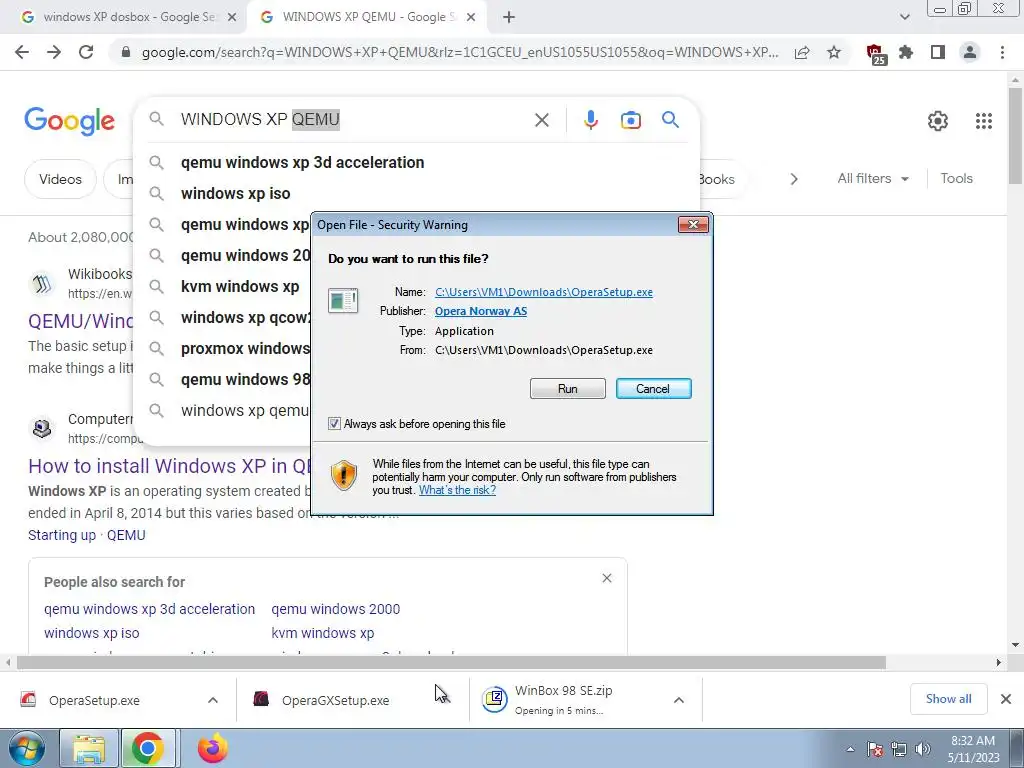Open Windows Explorer from the taskbar
The height and width of the screenshot is (768, 1024).
click(89, 749)
